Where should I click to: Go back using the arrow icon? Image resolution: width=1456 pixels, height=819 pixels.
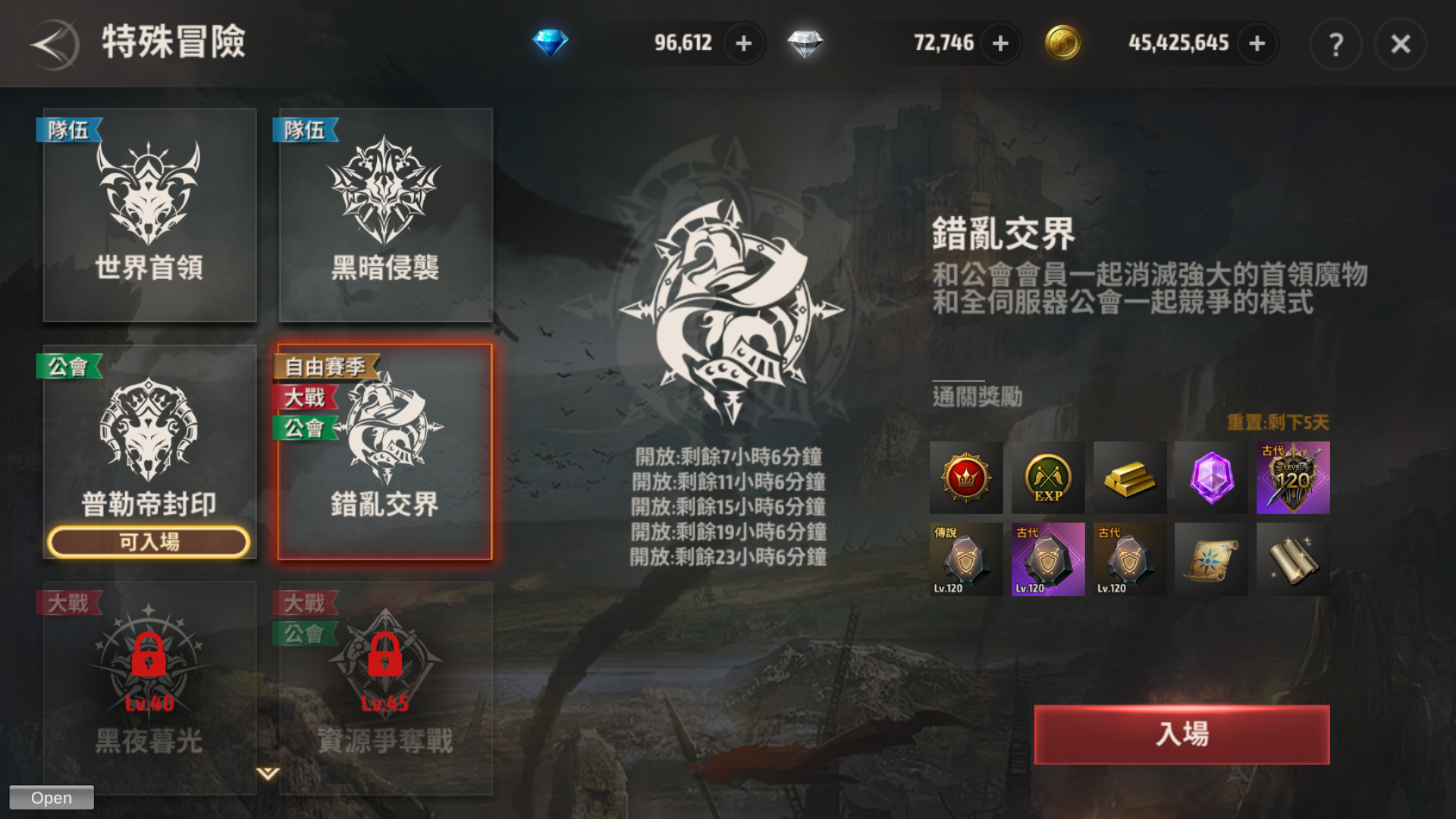(x=53, y=44)
